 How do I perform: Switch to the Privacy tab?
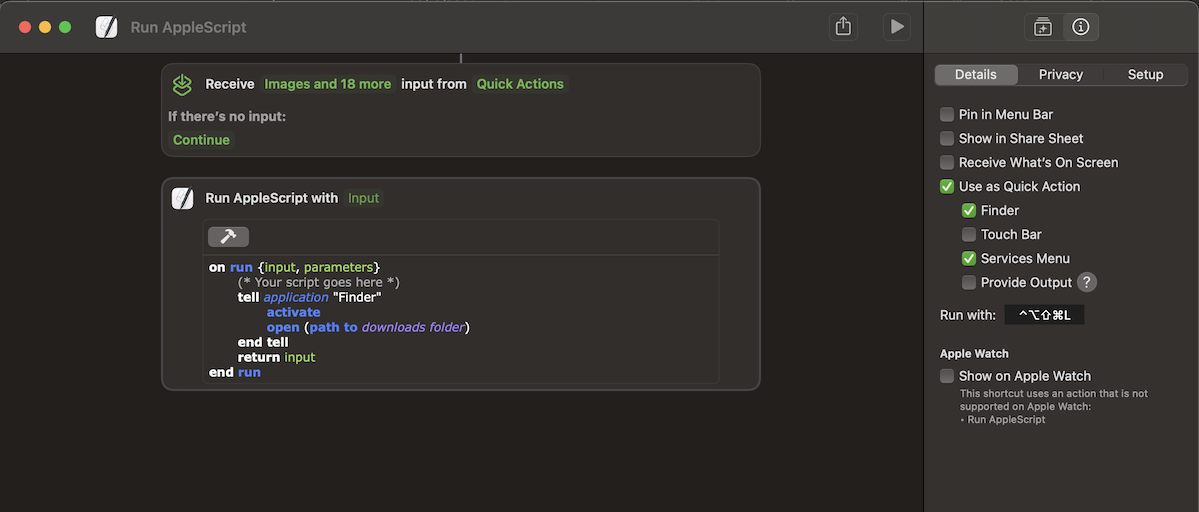tap(1061, 75)
